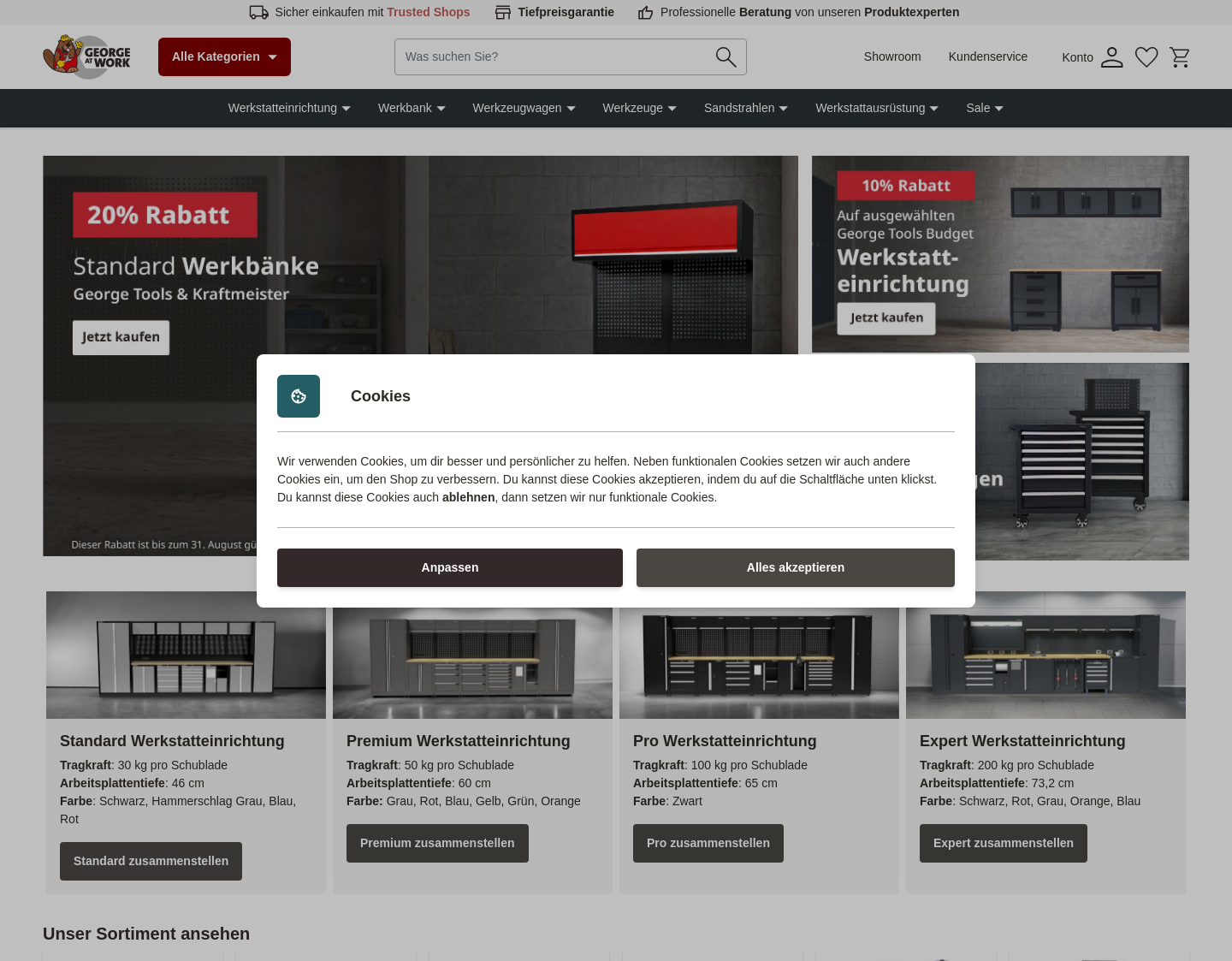Open Expert Werkstatteinrichtung thumbnail image
Viewport: 1232px width, 961px height.
(1045, 655)
